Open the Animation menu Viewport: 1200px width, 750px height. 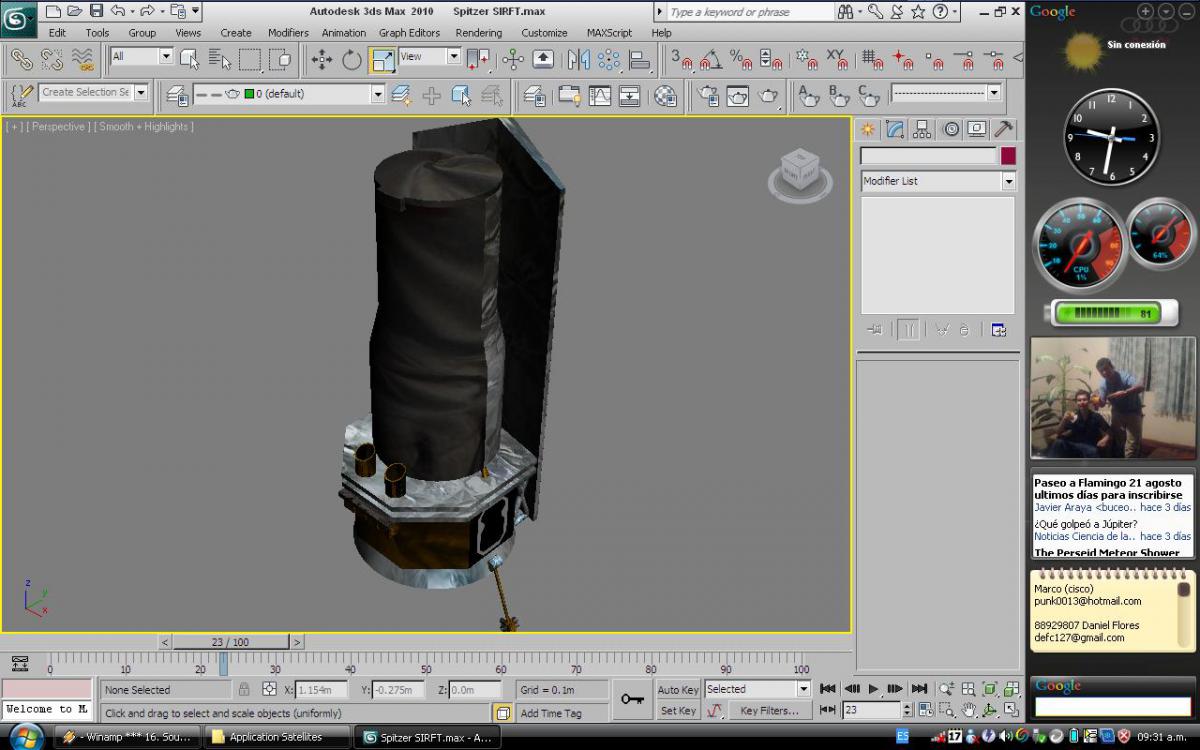point(343,33)
